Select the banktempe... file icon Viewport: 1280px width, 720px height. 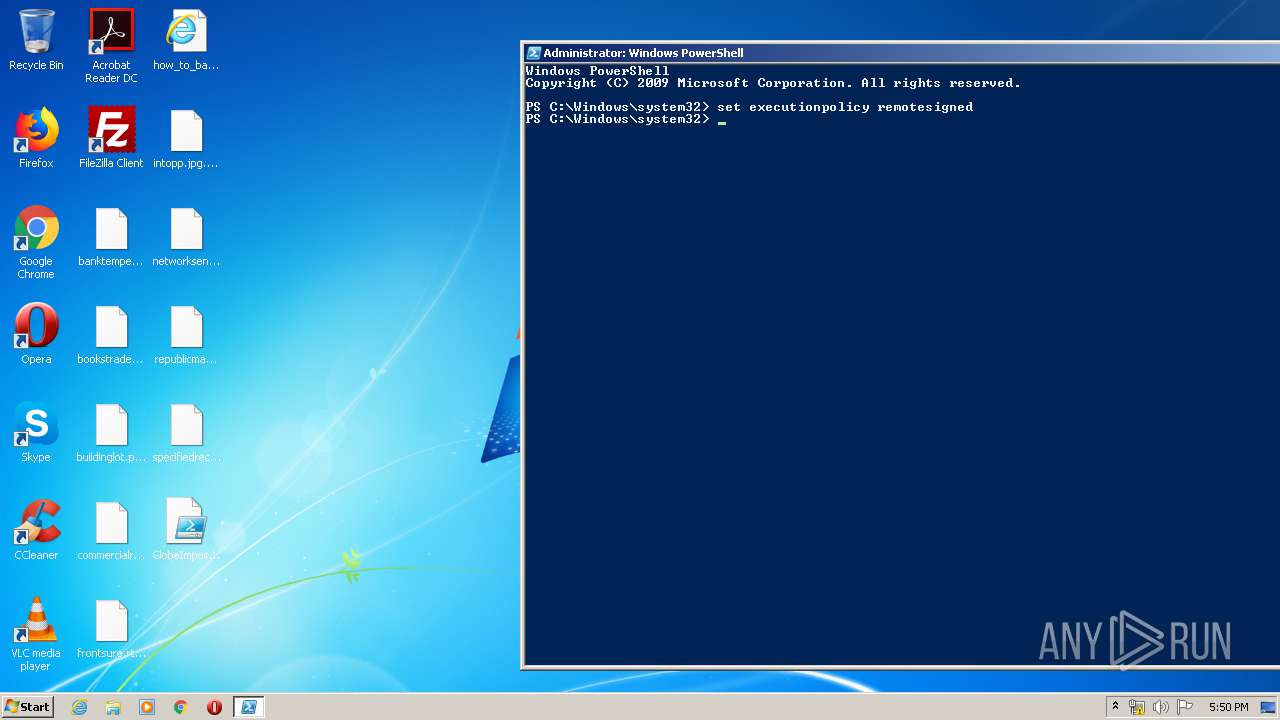click(111, 236)
